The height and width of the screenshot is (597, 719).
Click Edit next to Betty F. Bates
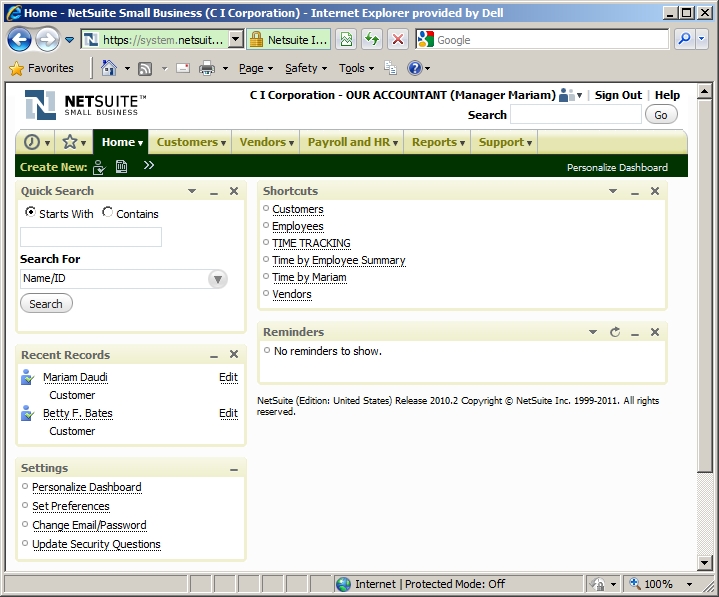pyautogui.click(x=228, y=414)
